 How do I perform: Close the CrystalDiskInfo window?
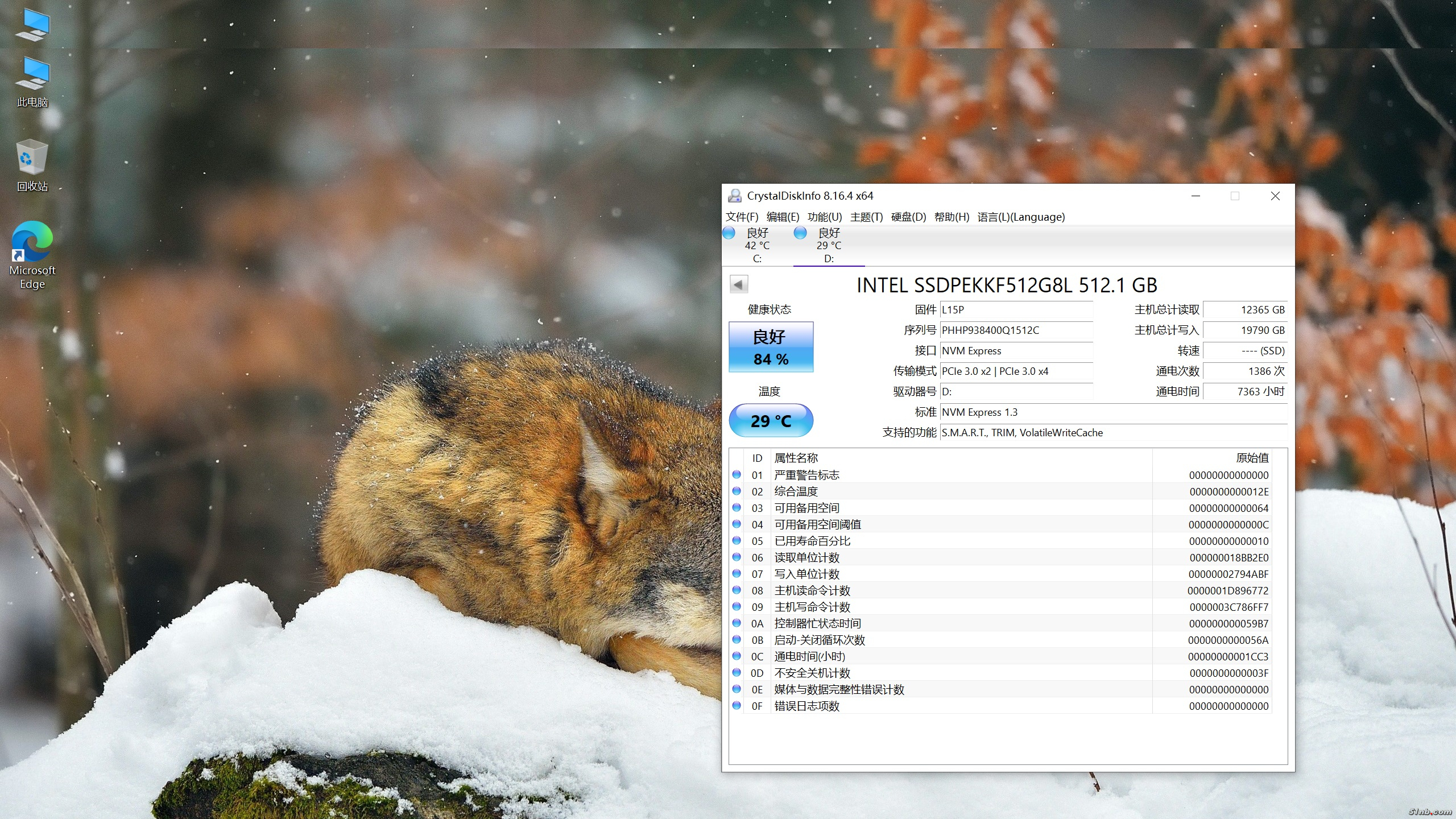click(1275, 196)
